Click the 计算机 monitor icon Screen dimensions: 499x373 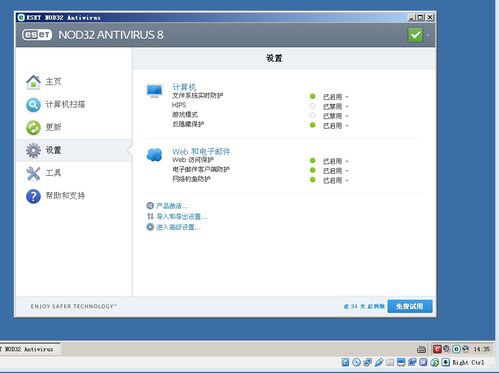[x=154, y=91]
